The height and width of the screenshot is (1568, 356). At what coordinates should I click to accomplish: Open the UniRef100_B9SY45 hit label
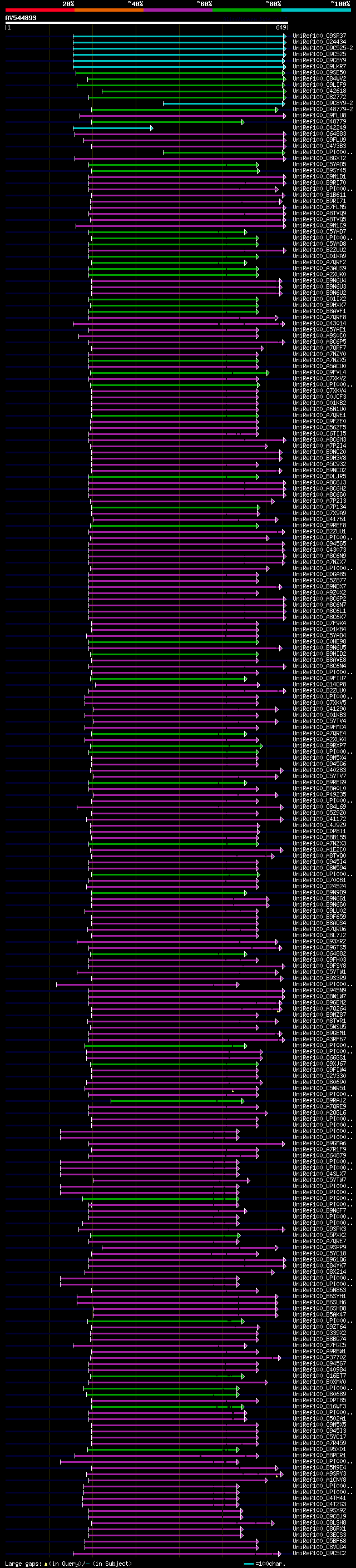pos(319,170)
